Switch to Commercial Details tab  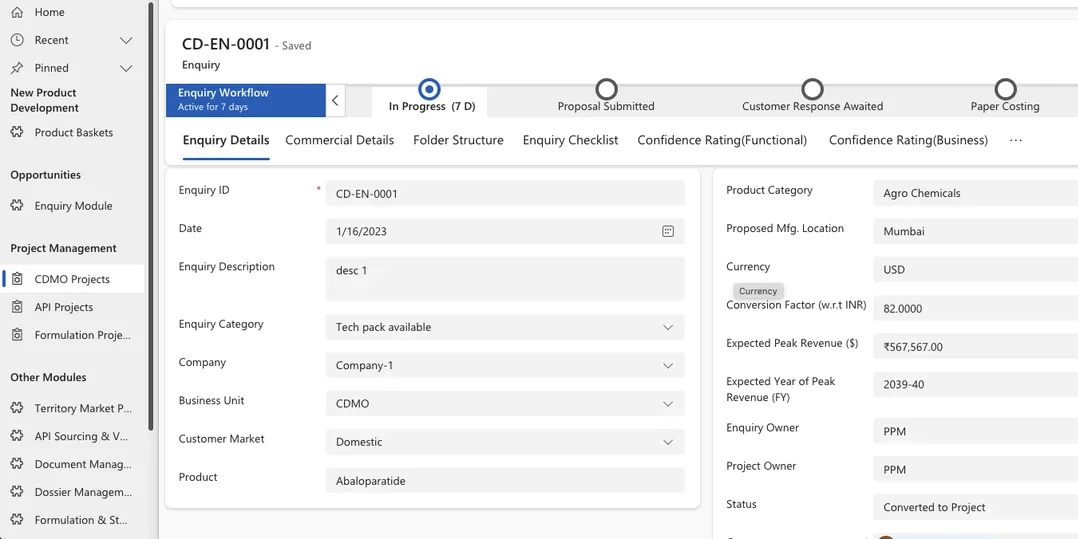[x=340, y=140]
